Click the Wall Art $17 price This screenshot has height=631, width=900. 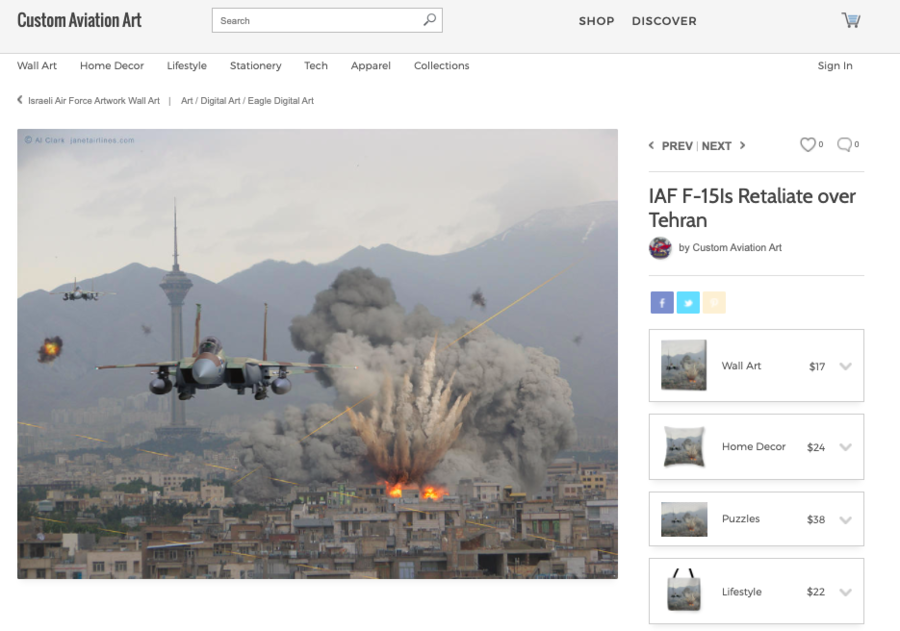pos(817,366)
